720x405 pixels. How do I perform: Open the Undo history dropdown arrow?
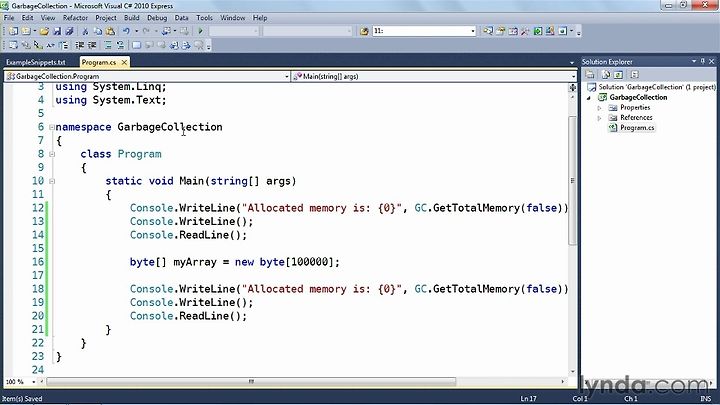[136, 31]
